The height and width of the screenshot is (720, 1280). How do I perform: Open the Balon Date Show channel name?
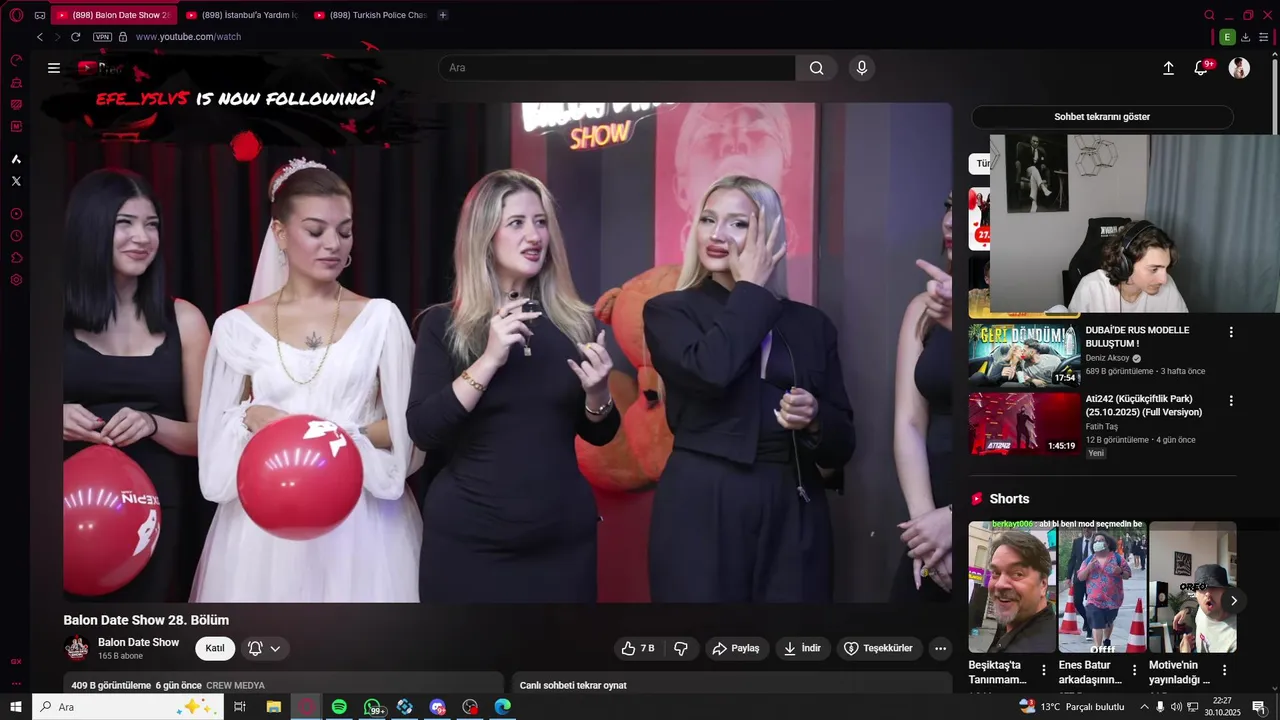(138, 642)
